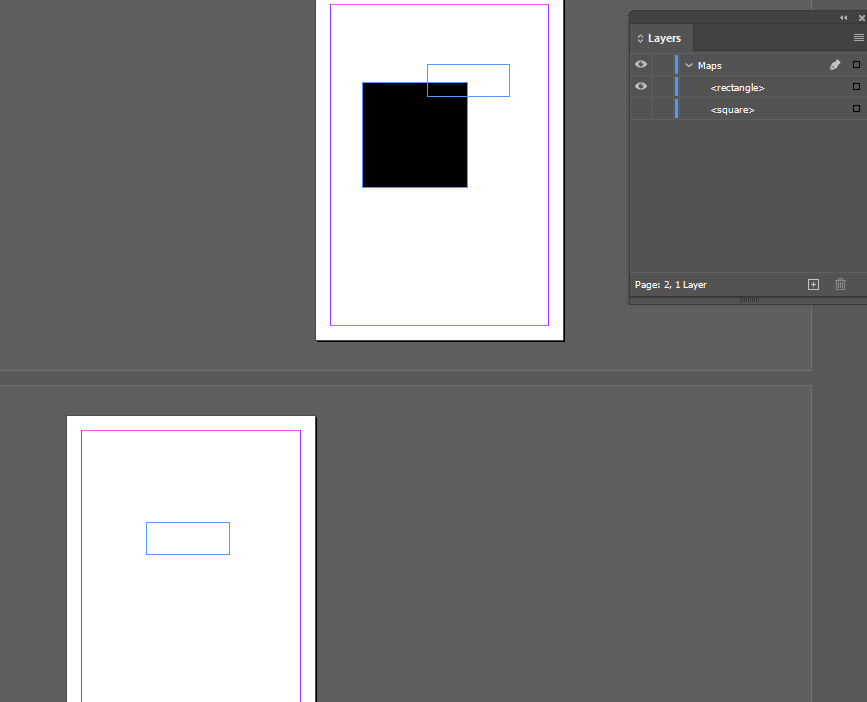
Task: Collapse the Layers panel using the double-arrow icon
Action: pyautogui.click(x=843, y=17)
